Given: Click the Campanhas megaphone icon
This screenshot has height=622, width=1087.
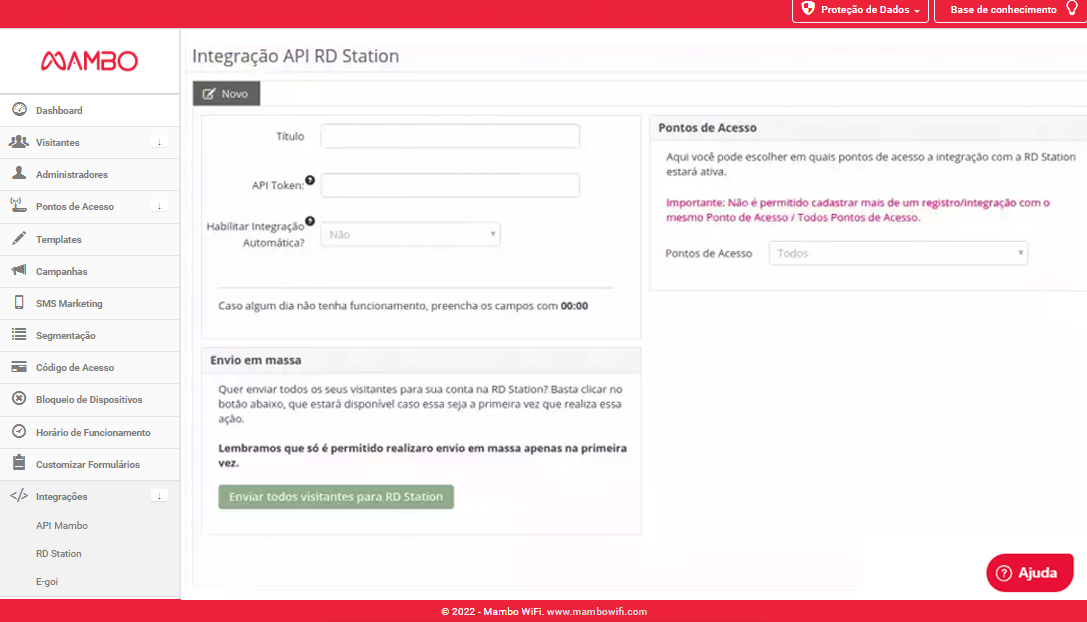Looking at the screenshot, I should pyautogui.click(x=19, y=270).
